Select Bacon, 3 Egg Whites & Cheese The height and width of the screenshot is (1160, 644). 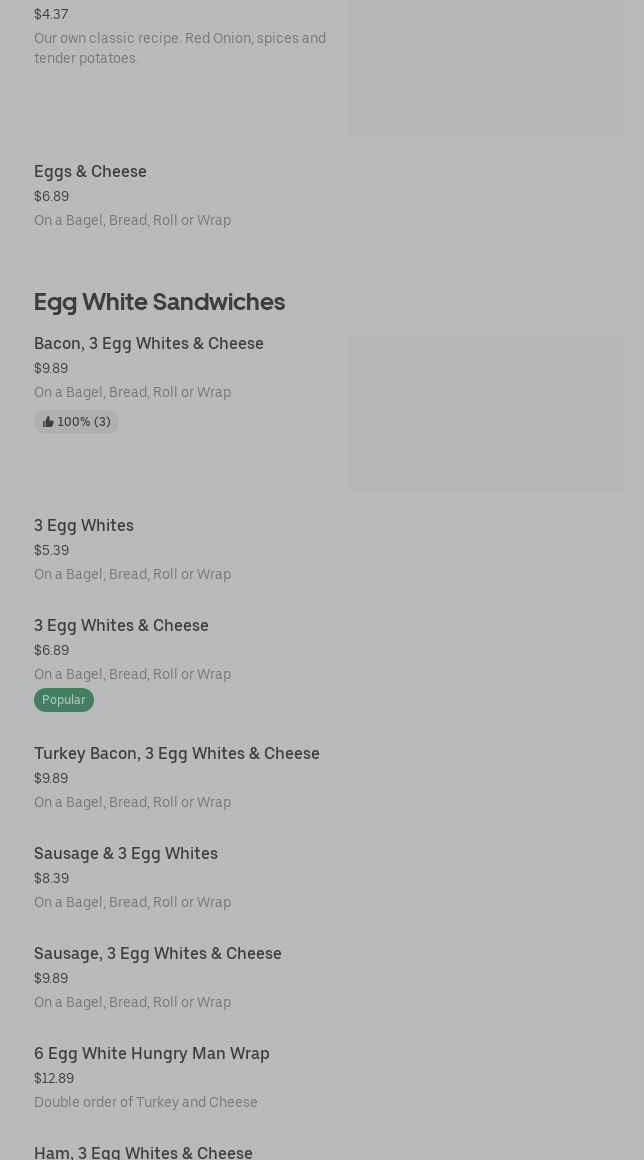tap(149, 343)
